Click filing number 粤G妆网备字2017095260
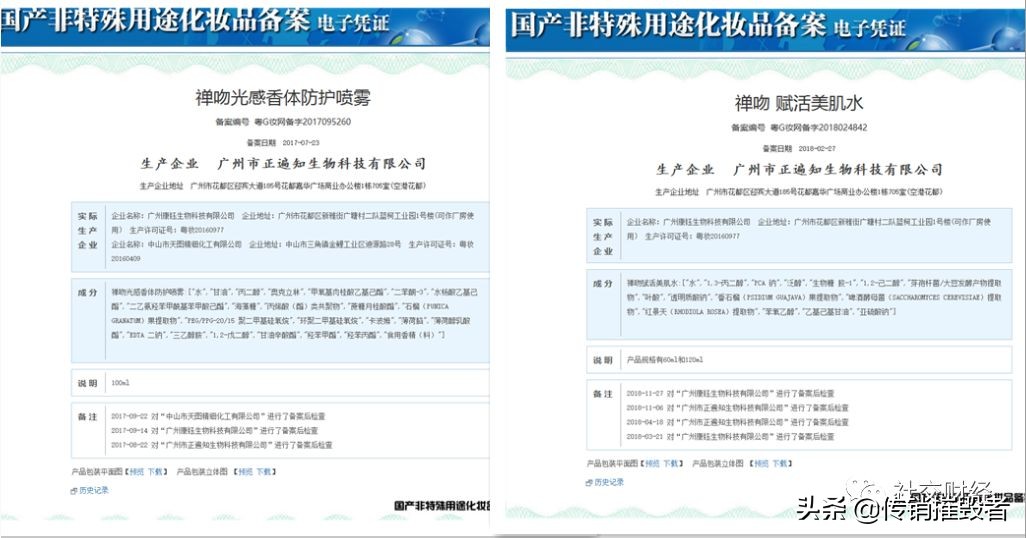This screenshot has width=1026, height=538. (303, 122)
